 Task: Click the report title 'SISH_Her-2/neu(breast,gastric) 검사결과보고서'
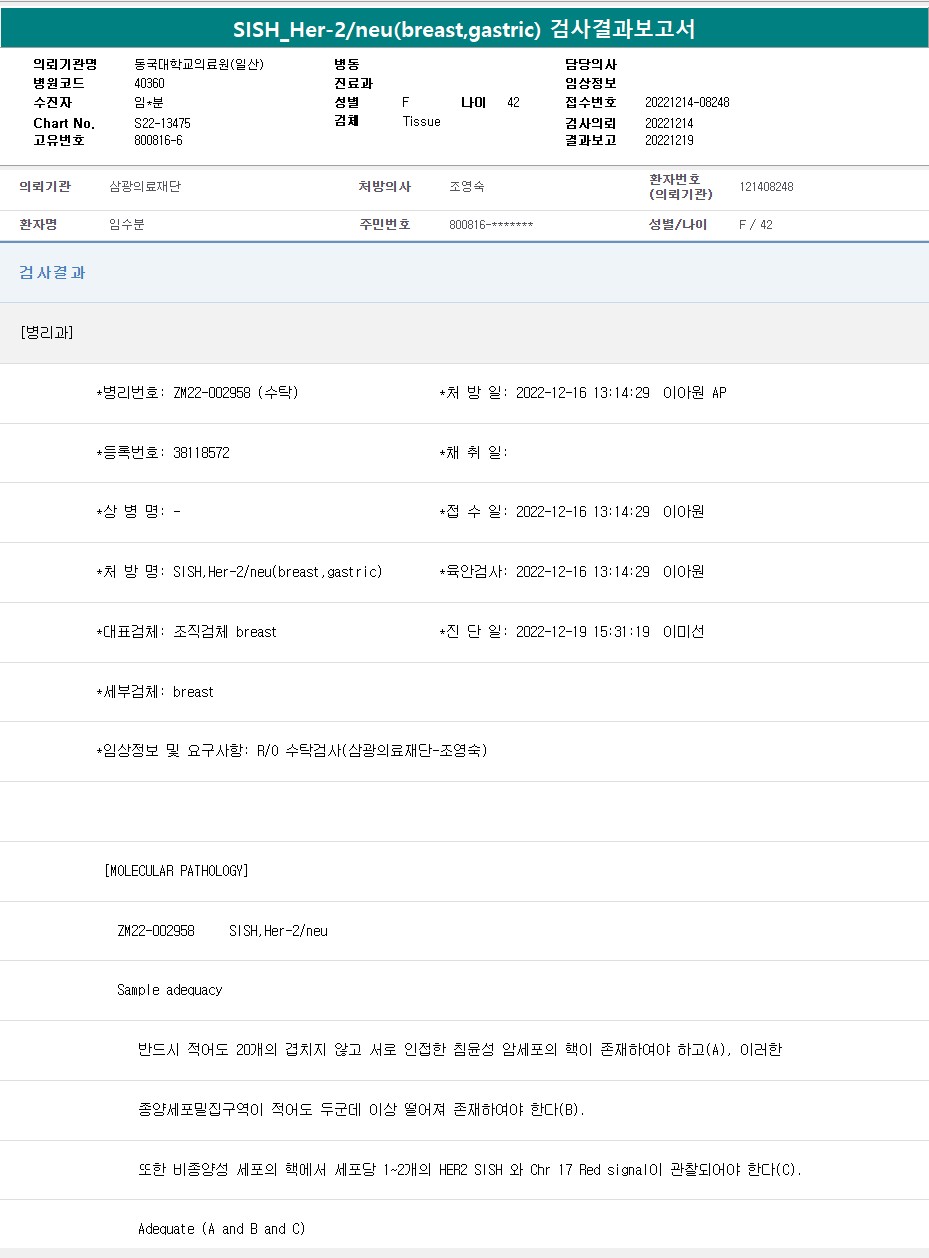[x=464, y=29]
